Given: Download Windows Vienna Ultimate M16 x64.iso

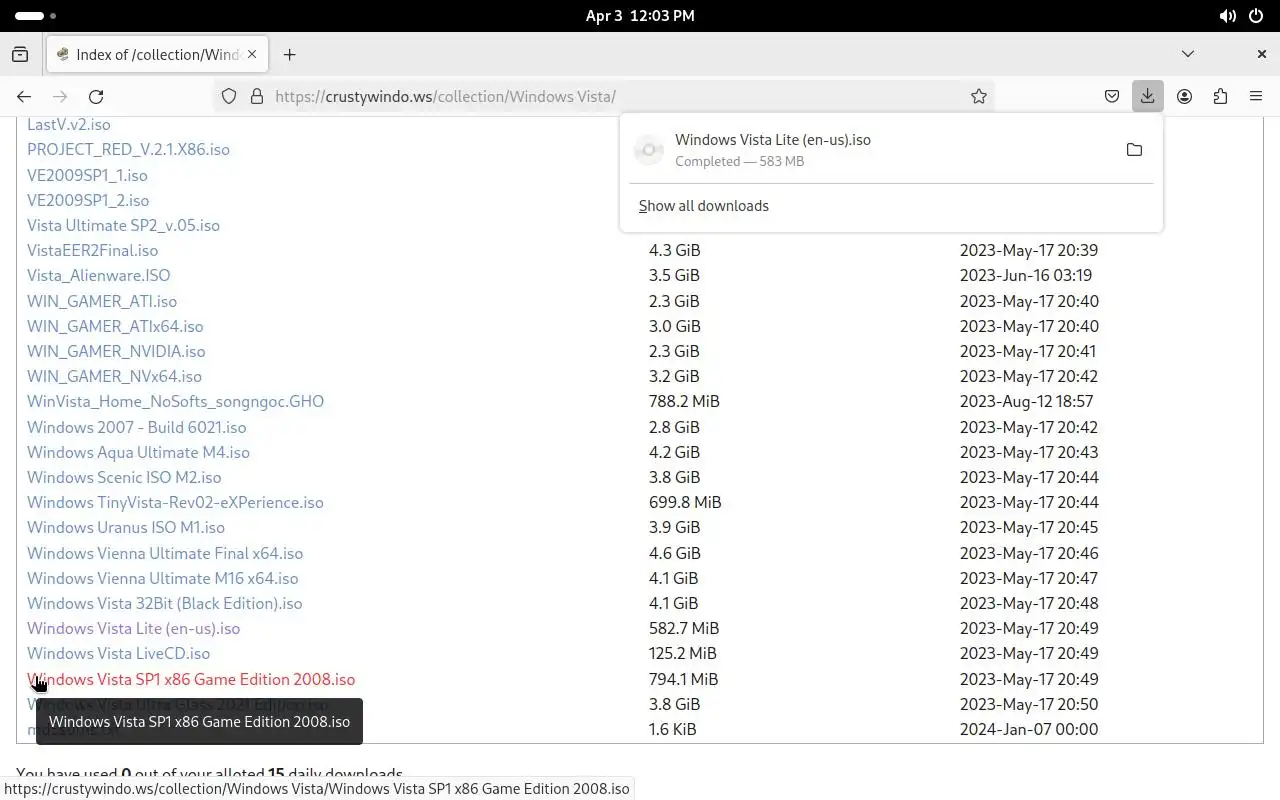Looking at the screenshot, I should 162,578.
